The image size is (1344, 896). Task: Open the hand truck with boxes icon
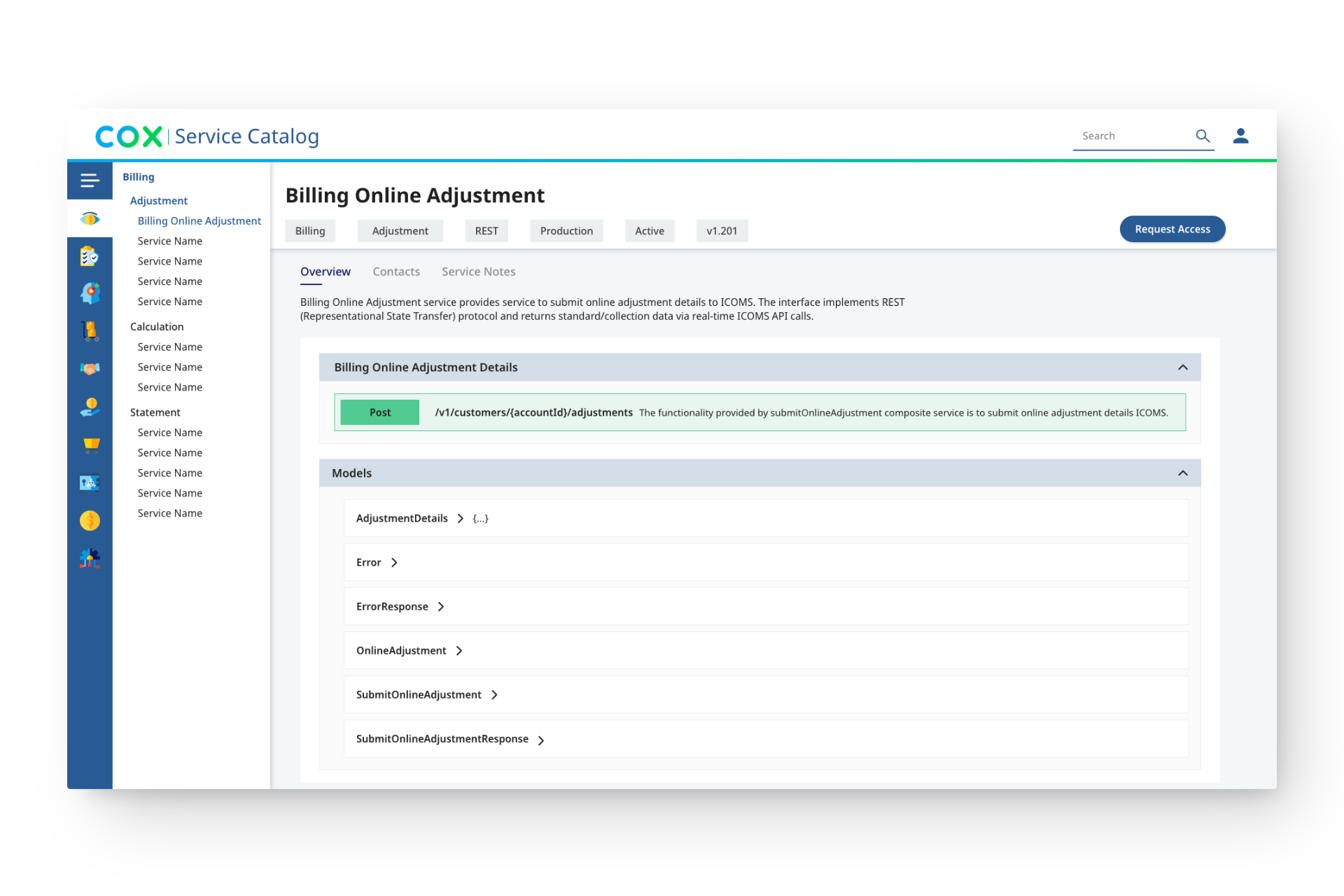click(90, 330)
